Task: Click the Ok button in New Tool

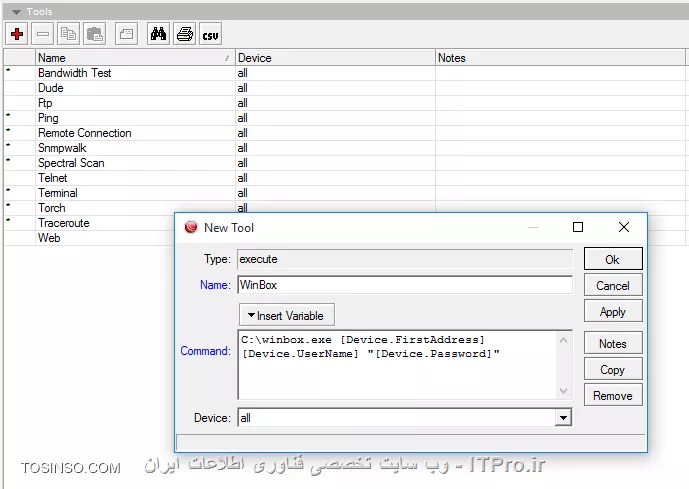Action: pos(613,259)
